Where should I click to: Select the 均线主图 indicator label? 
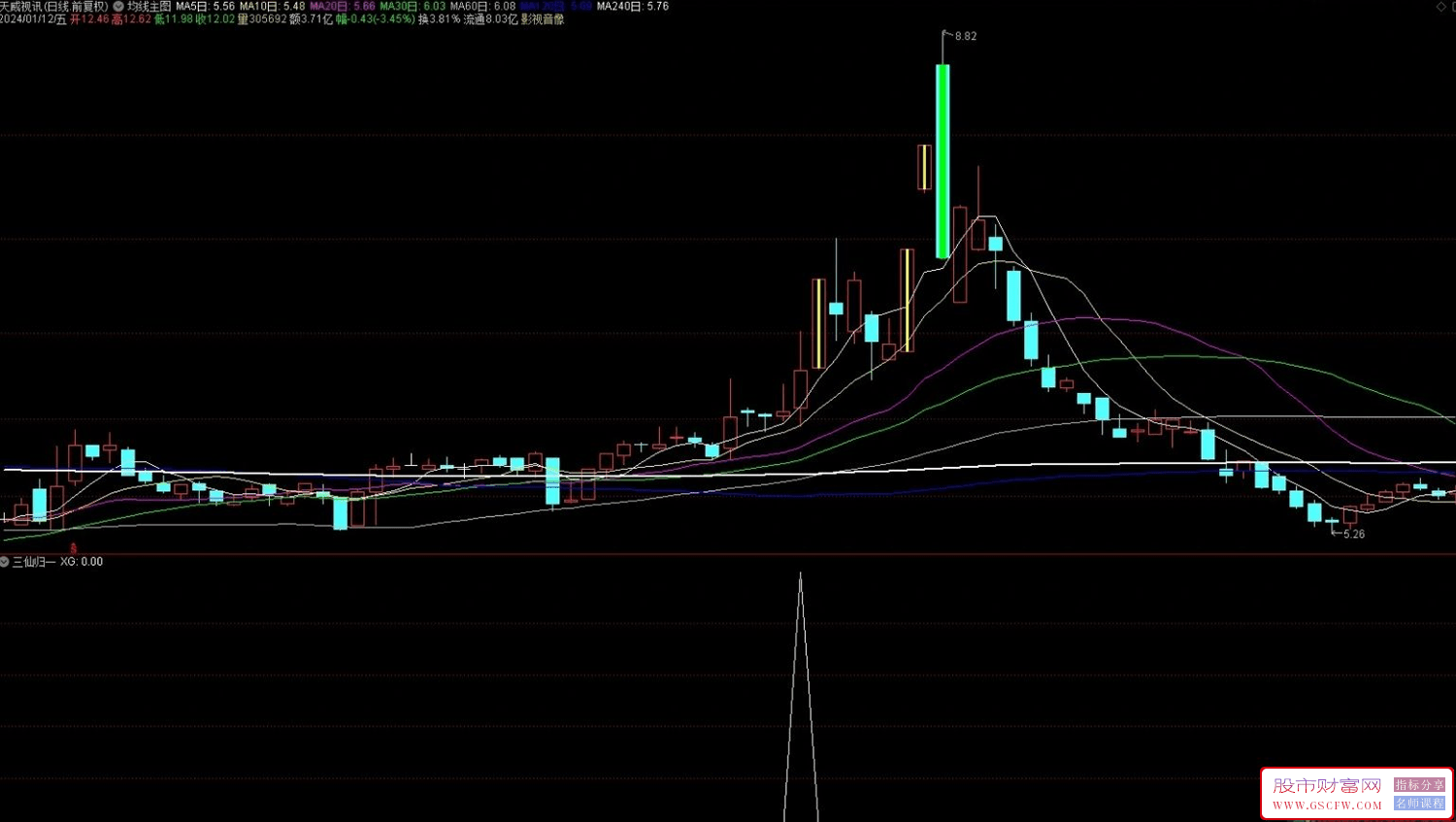[149, 6]
